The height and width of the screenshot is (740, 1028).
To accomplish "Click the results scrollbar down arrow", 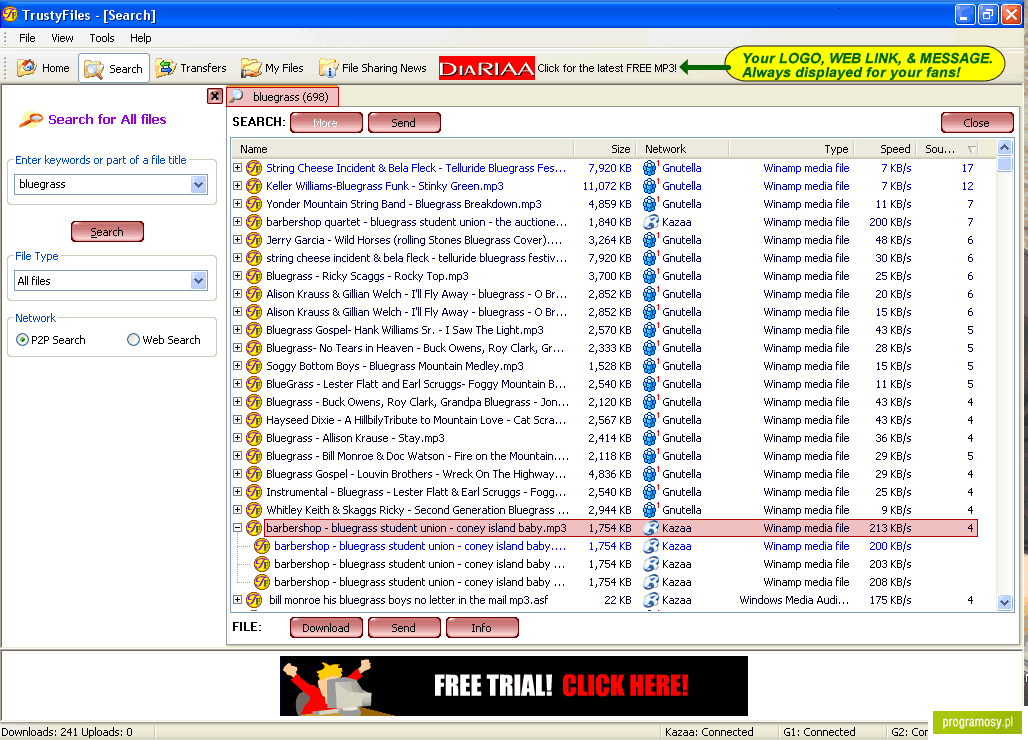I will 1004,602.
